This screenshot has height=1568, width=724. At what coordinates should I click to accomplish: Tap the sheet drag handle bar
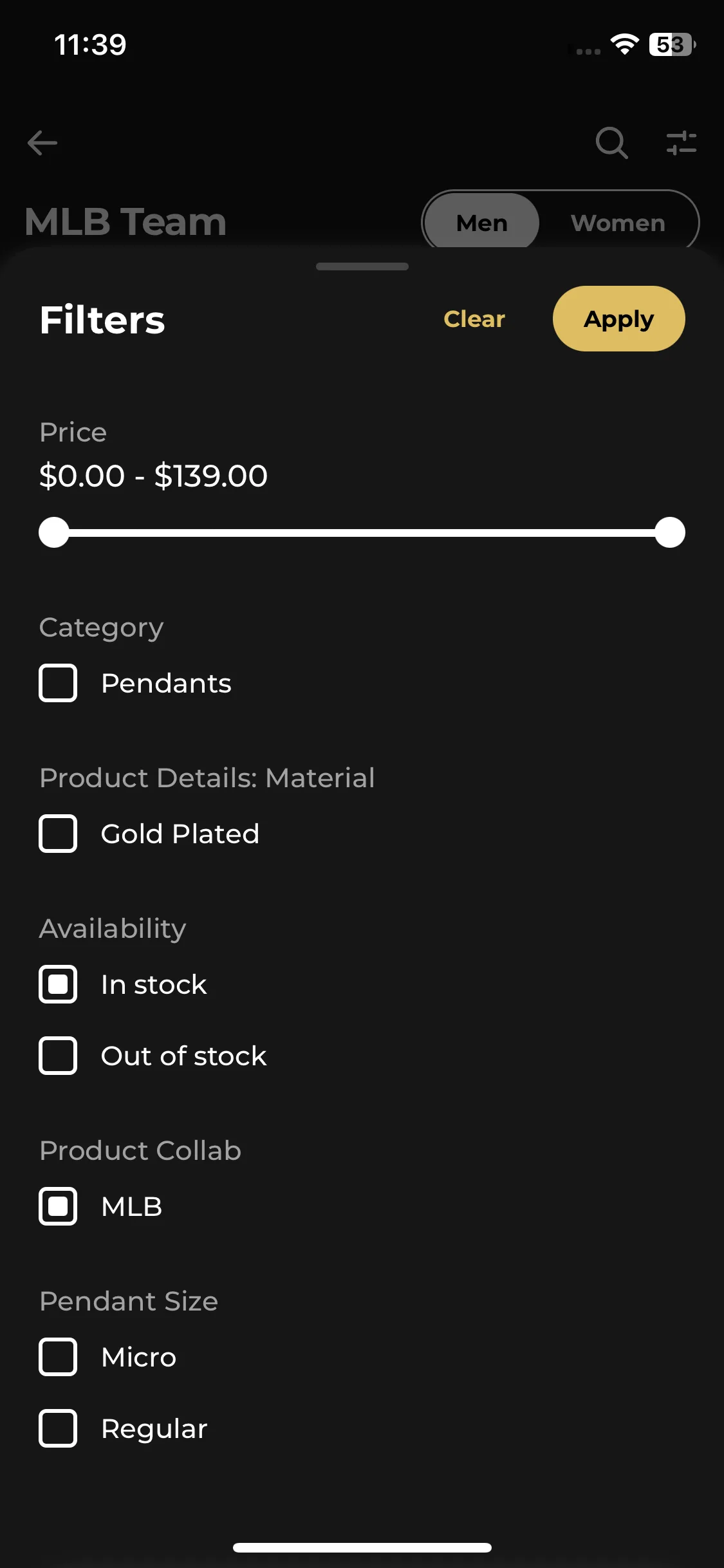point(362,266)
